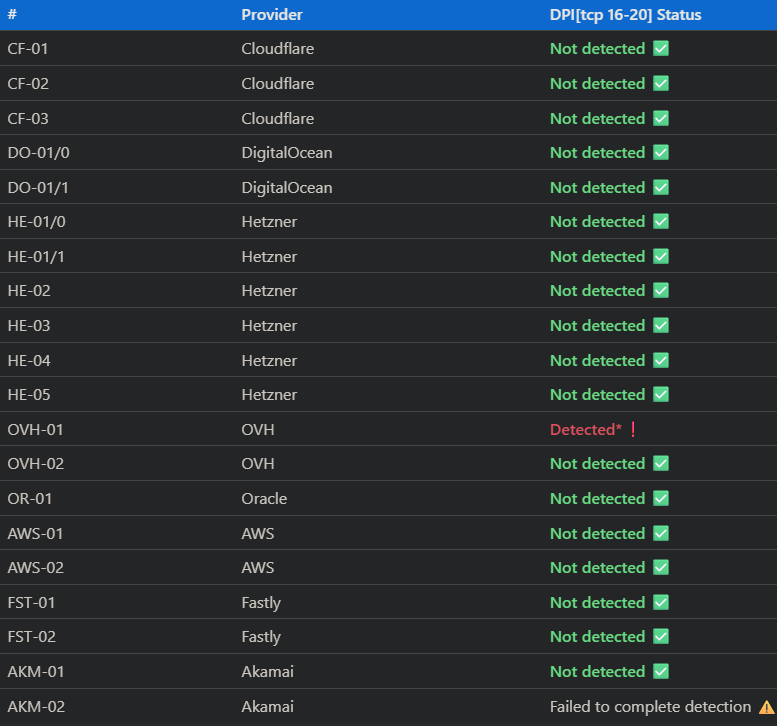Screen dimensions: 777x726
Task: Click Cloudflare provider in CF-01 row
Action: click(x=278, y=49)
